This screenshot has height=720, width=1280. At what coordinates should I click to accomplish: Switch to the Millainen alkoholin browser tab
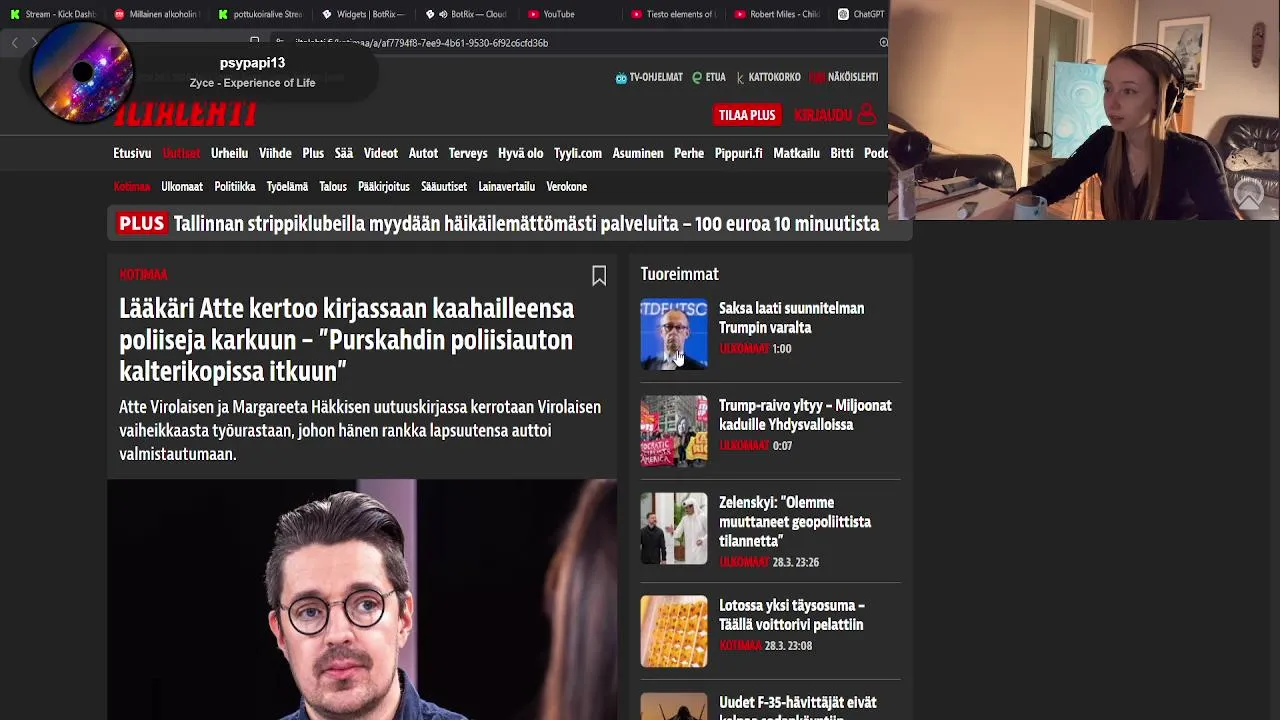click(x=156, y=14)
